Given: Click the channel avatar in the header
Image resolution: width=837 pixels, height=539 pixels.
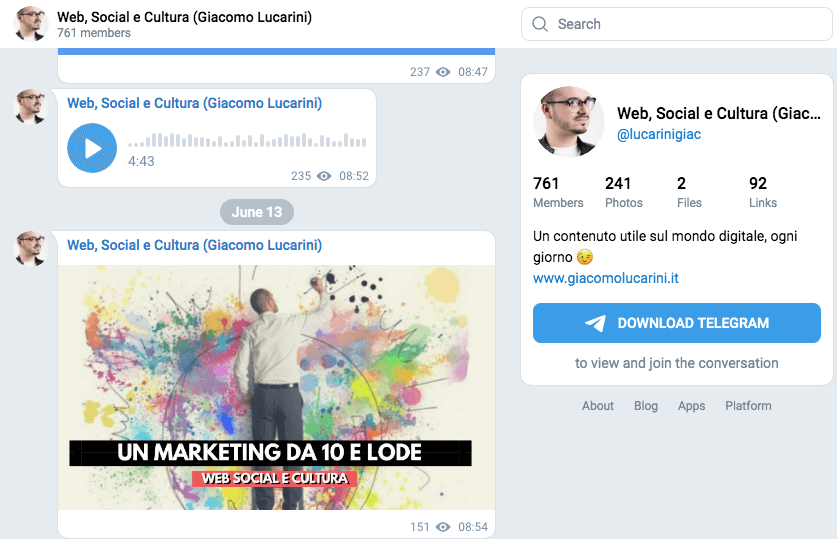Looking at the screenshot, I should [x=31, y=24].
